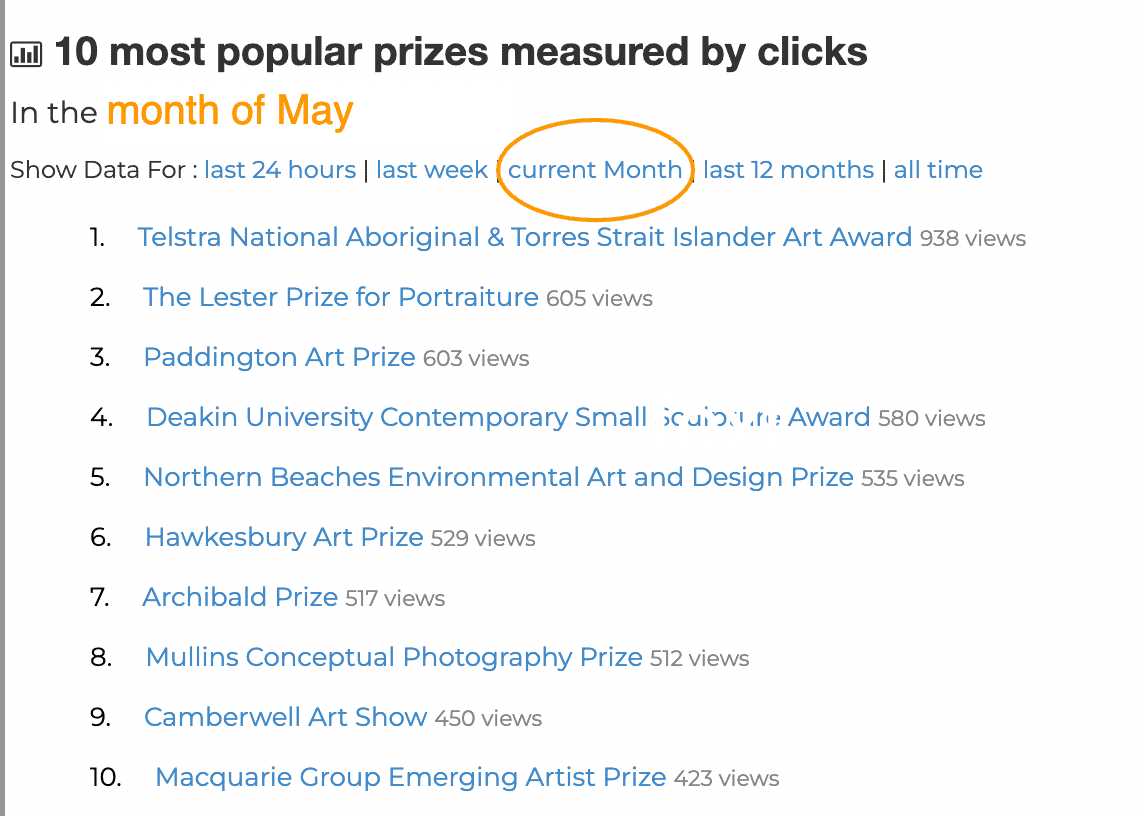This screenshot has width=1140, height=816.
Task: Open the Hawkesbury Art Prize link
Action: tap(284, 537)
